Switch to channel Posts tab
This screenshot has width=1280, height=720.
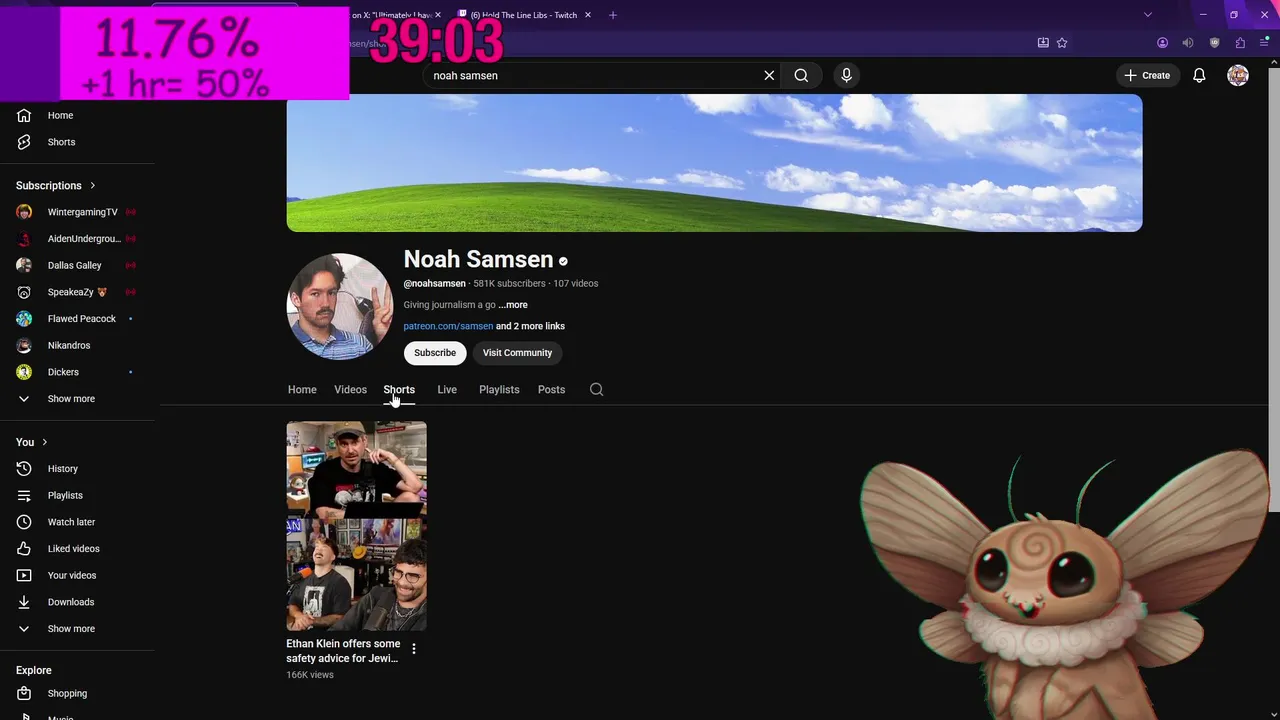pyautogui.click(x=551, y=390)
